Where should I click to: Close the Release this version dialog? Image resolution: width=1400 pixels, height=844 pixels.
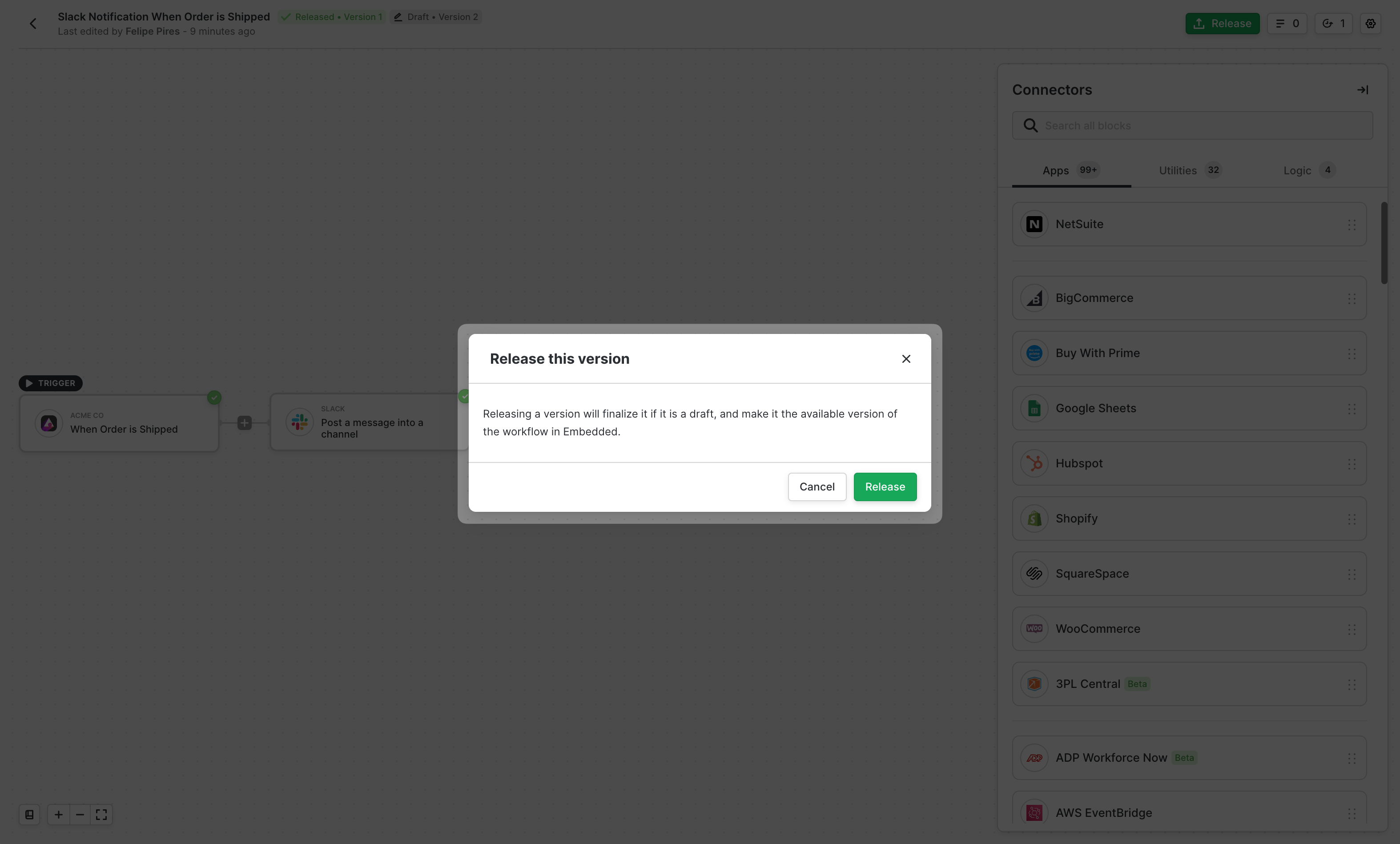[905, 358]
